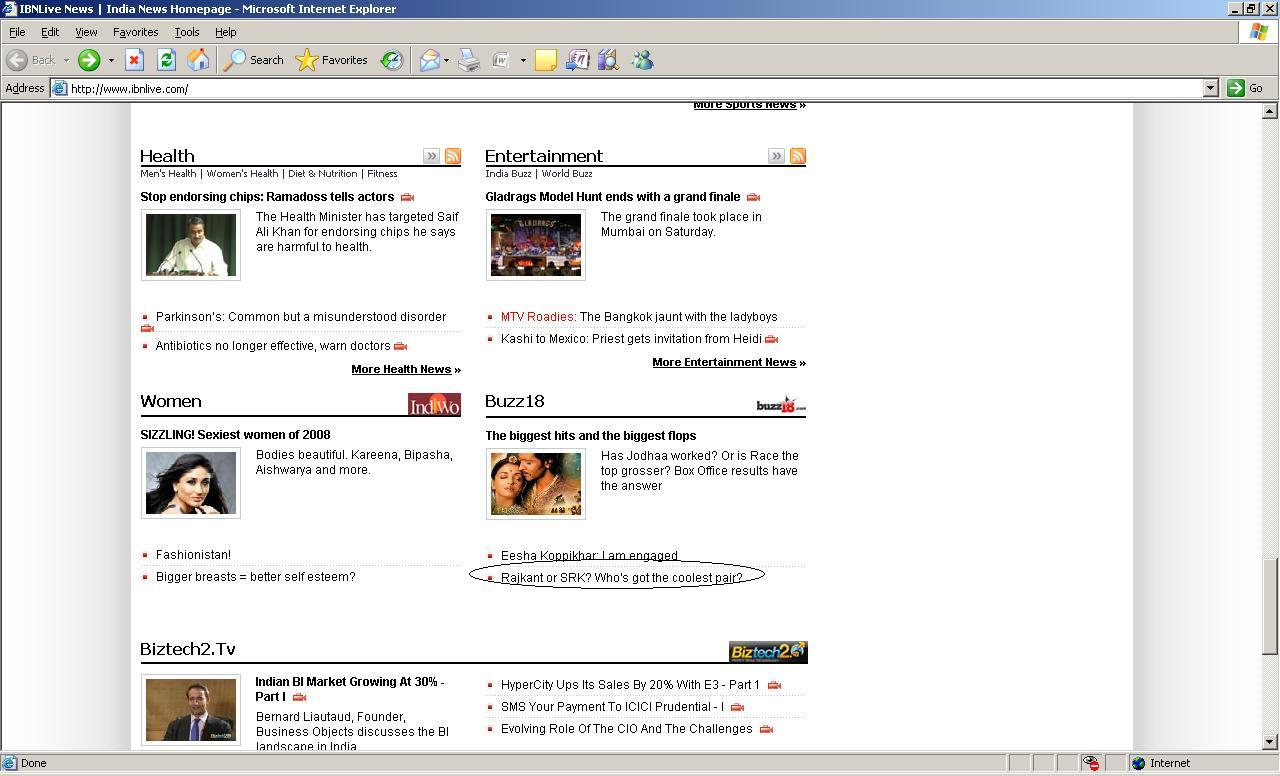Click the green Forward navigation arrow

89,60
